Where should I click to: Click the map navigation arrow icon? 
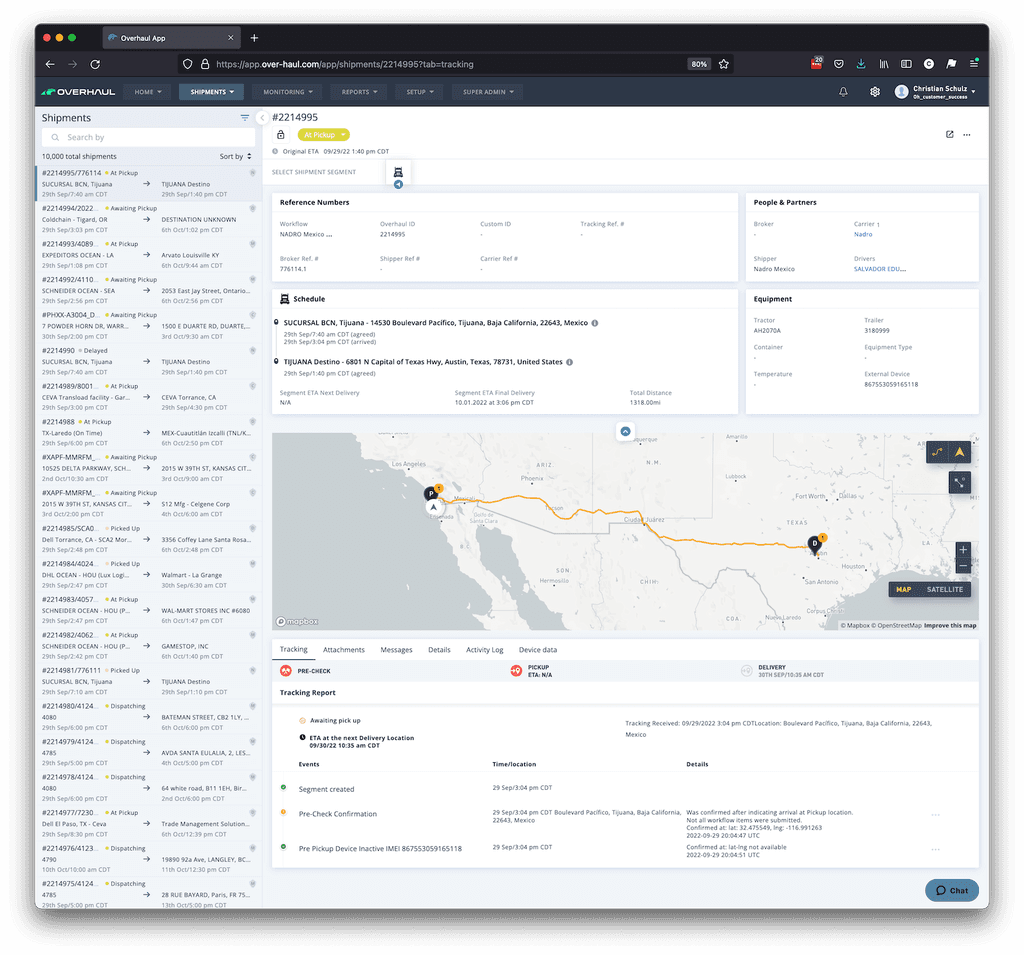tap(959, 452)
